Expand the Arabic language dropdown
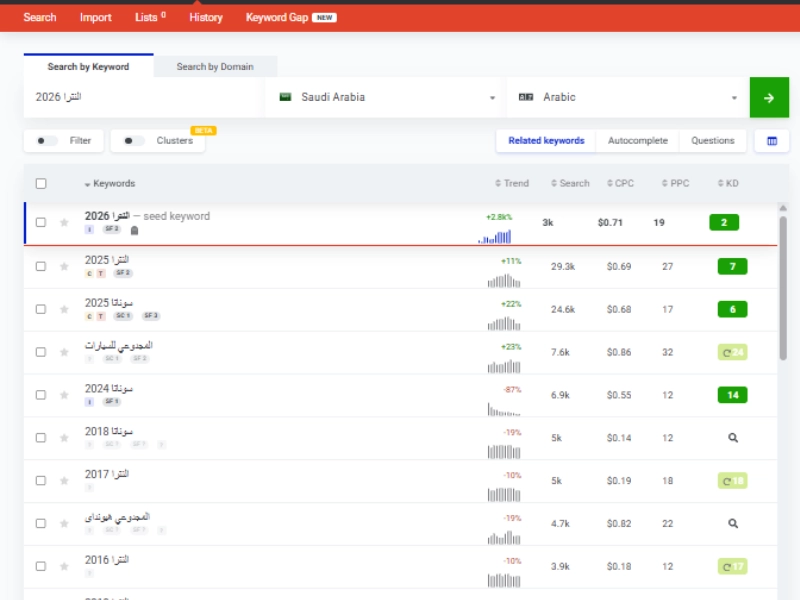 pyautogui.click(x=627, y=98)
